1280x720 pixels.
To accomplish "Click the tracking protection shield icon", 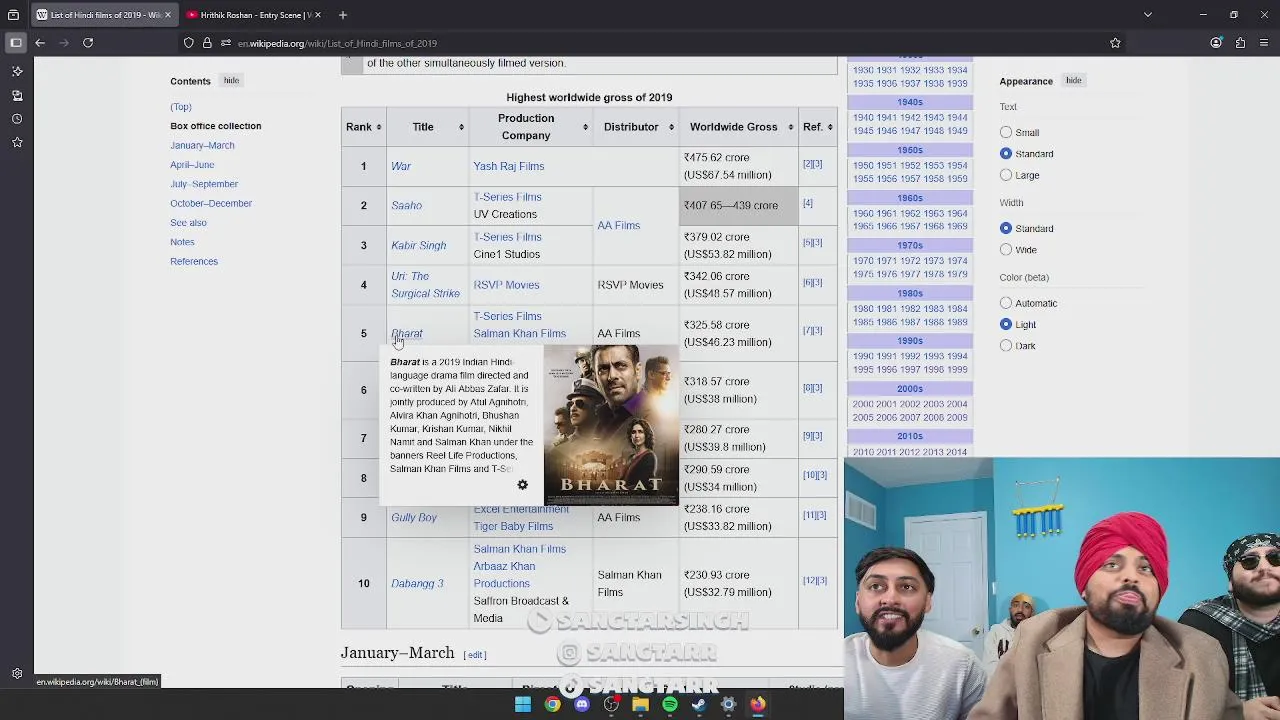I will point(188,43).
